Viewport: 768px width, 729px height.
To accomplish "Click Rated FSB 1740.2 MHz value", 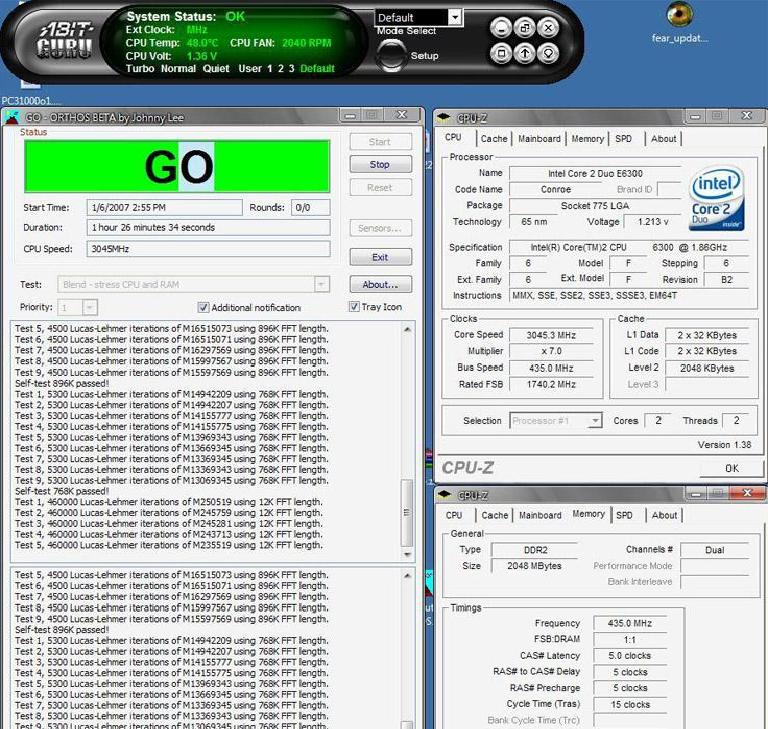I will point(551,385).
